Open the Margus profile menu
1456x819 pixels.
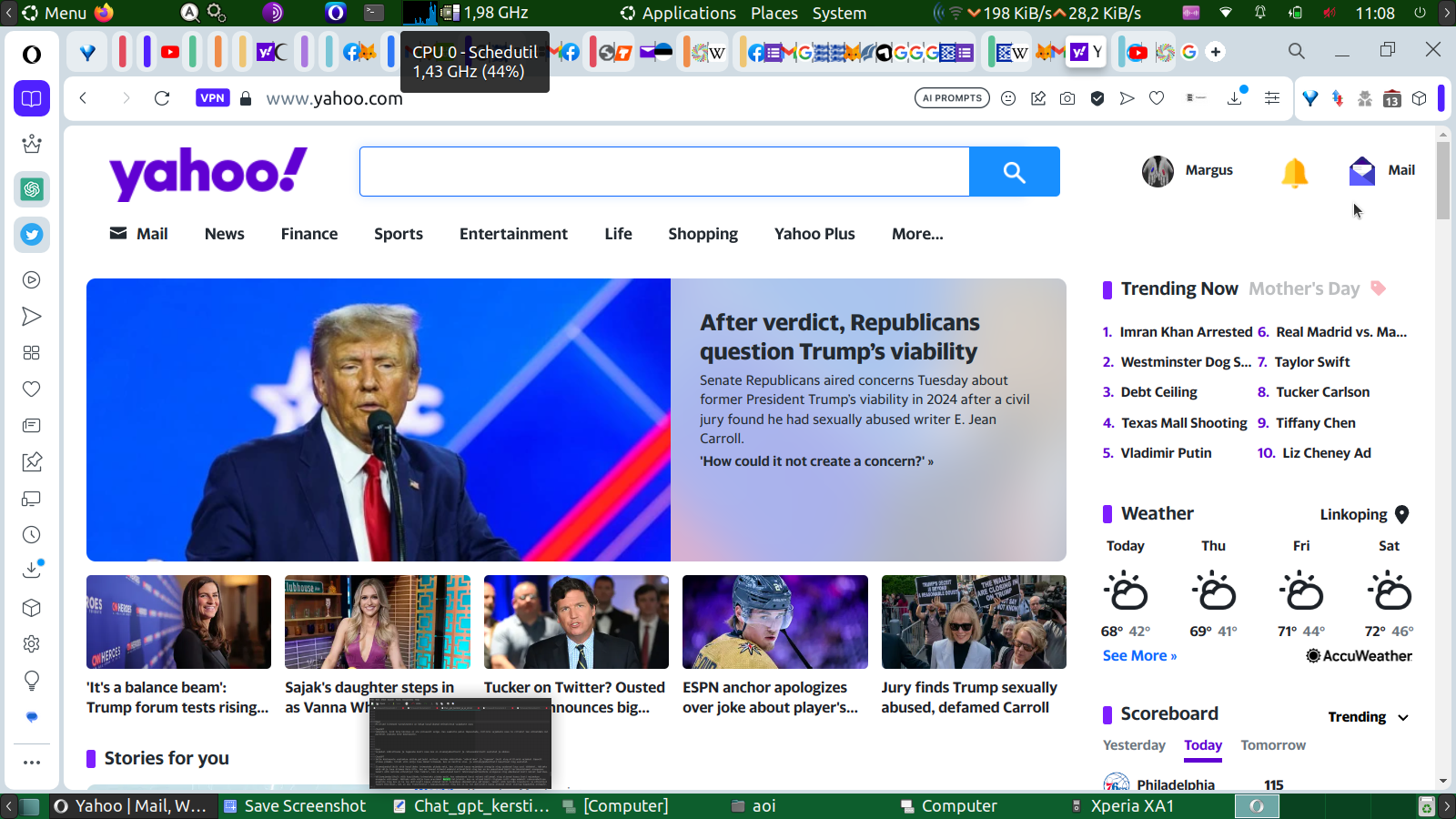(1188, 170)
